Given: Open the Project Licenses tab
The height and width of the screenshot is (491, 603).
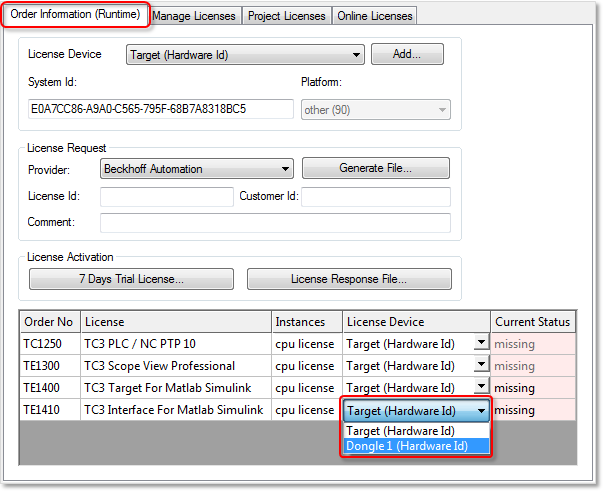Looking at the screenshot, I should tap(287, 16).
